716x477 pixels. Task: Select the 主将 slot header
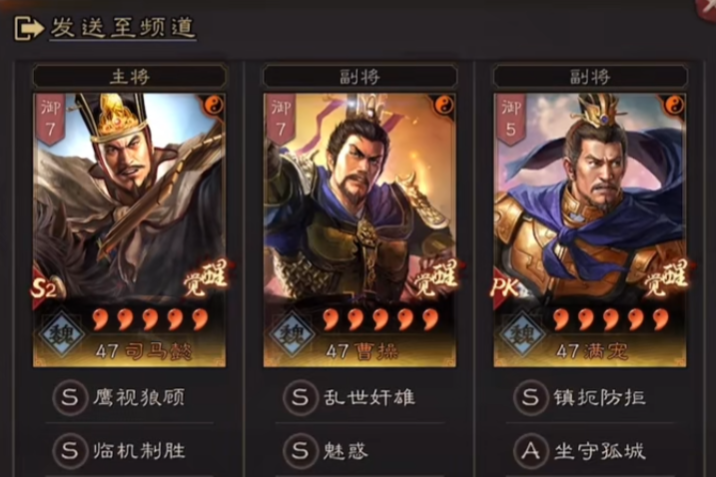click(x=130, y=76)
